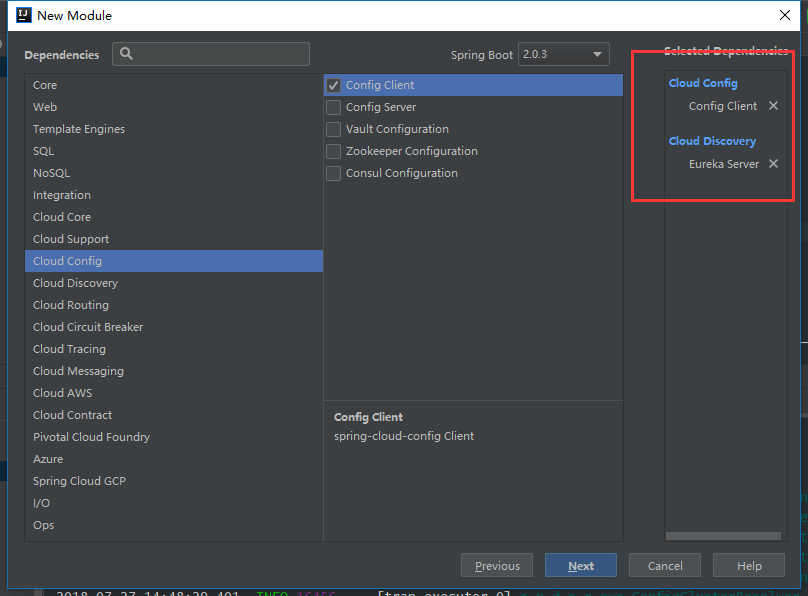Open Help for this dialog
808x596 pixels.
(x=749, y=566)
